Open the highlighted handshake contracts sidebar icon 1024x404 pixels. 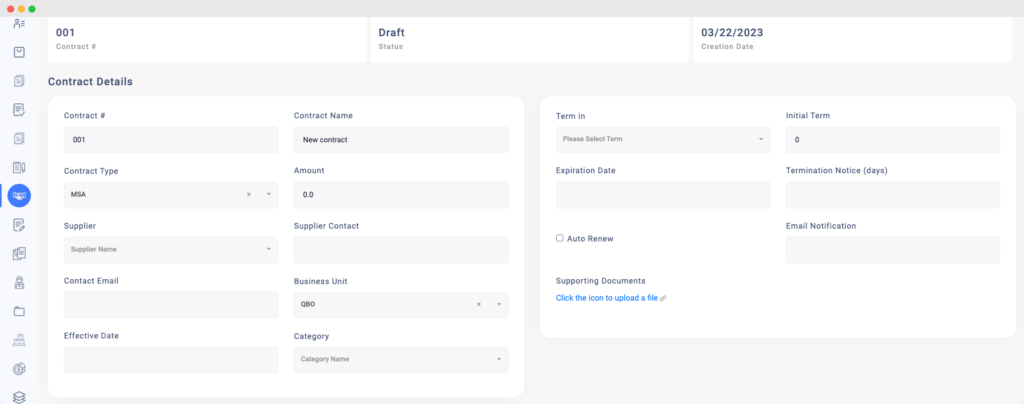click(19, 195)
